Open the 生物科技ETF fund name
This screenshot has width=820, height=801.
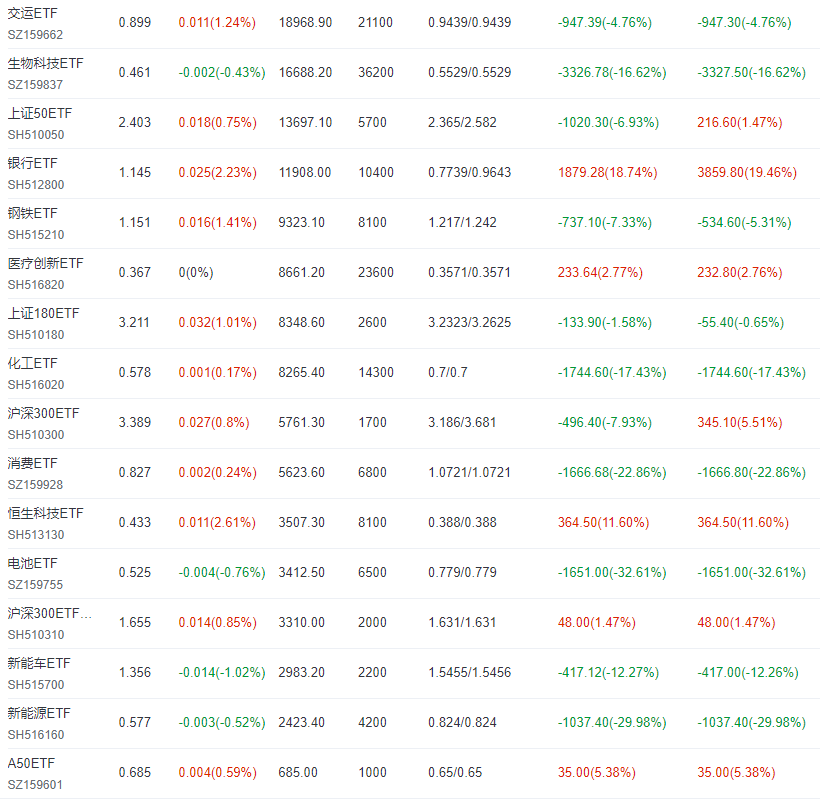pos(45,63)
